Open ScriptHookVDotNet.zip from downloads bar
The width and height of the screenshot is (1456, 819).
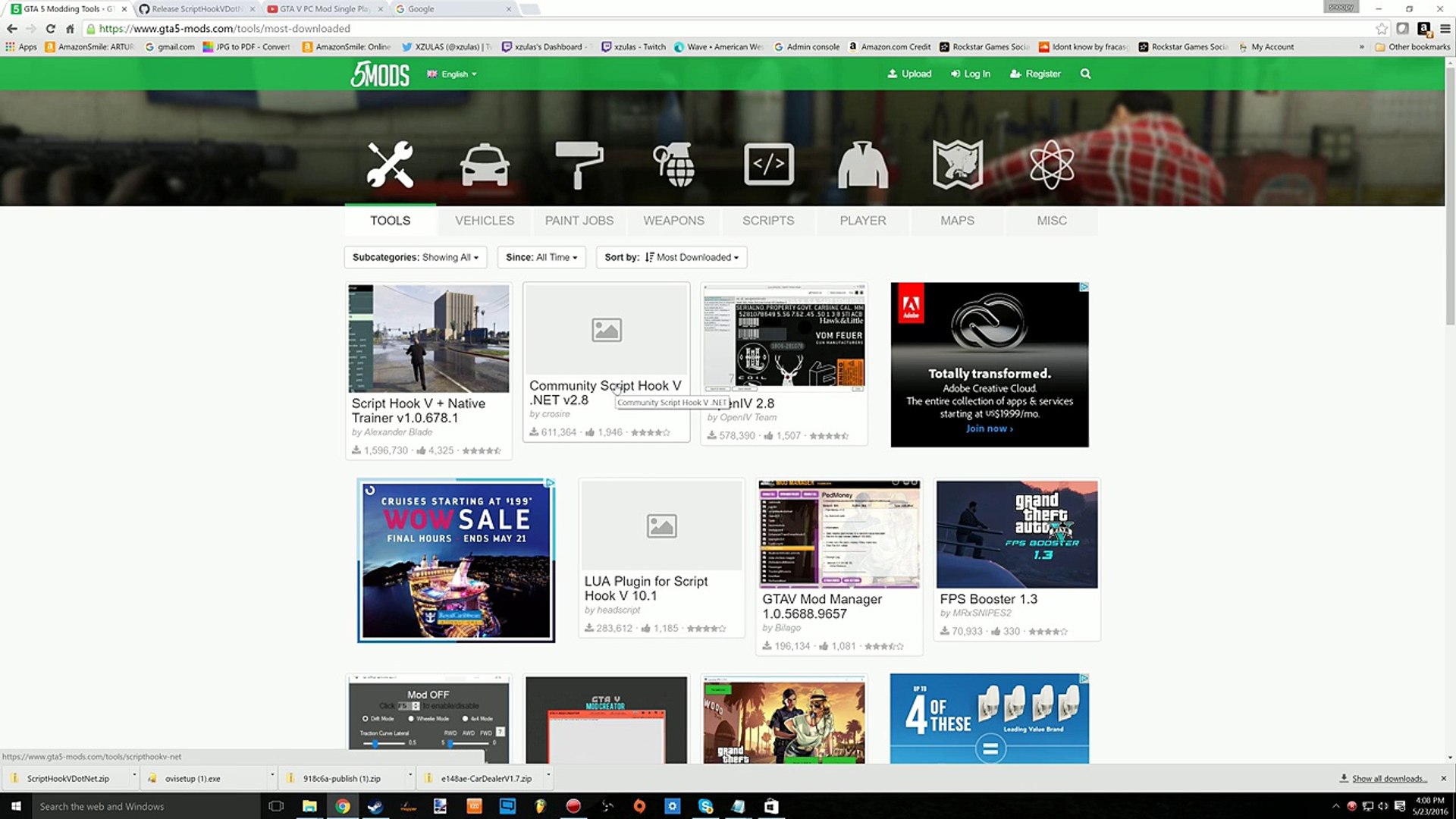pos(67,778)
